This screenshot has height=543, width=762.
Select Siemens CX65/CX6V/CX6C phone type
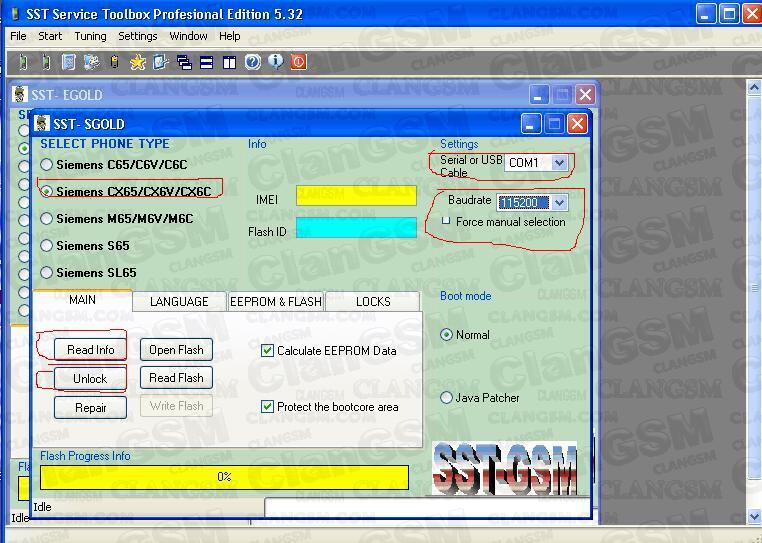tap(46, 191)
